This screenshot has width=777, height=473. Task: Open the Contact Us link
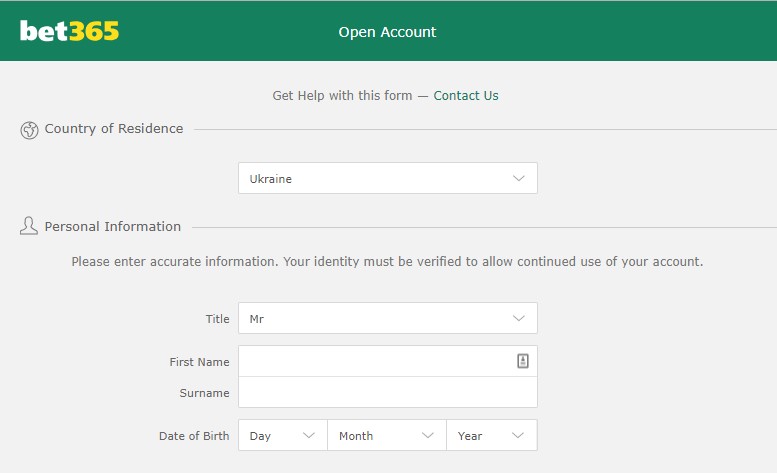[466, 96]
